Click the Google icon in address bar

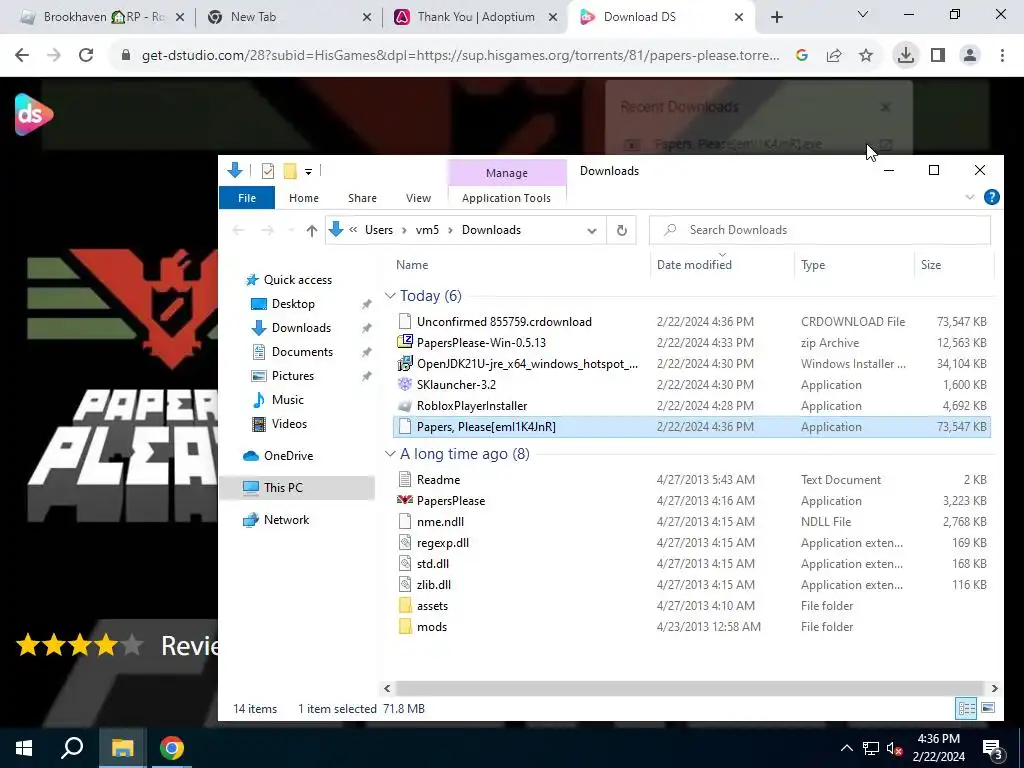pyautogui.click(x=802, y=56)
